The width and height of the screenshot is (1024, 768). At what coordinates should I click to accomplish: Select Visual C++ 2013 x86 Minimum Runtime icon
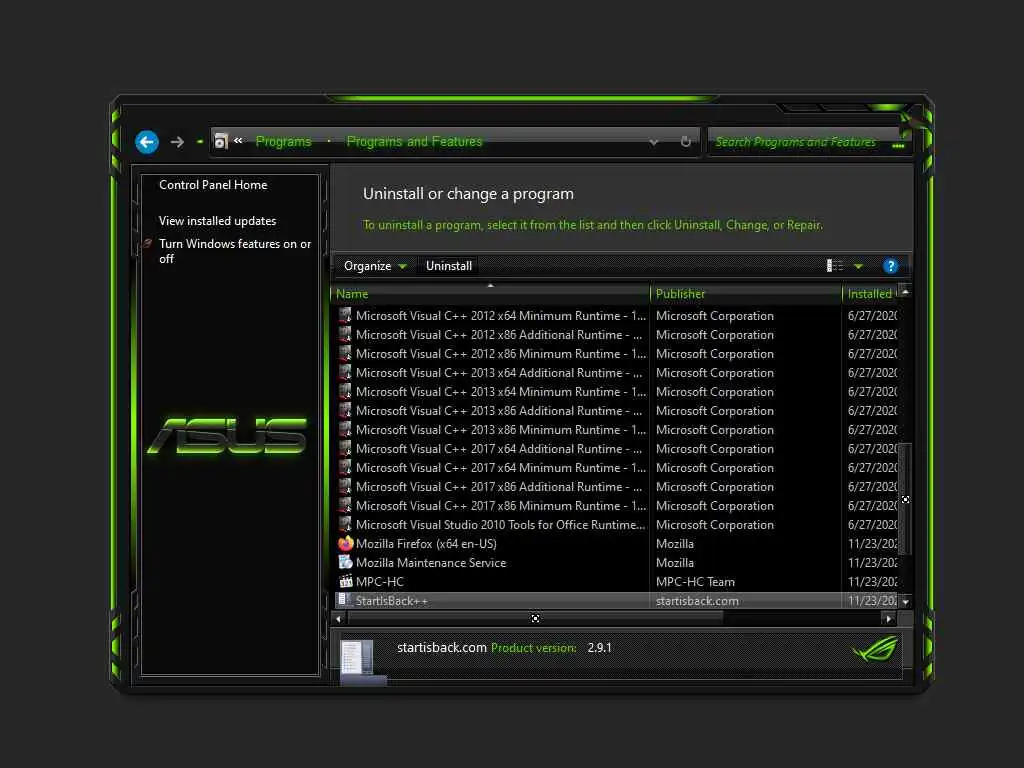(x=345, y=429)
